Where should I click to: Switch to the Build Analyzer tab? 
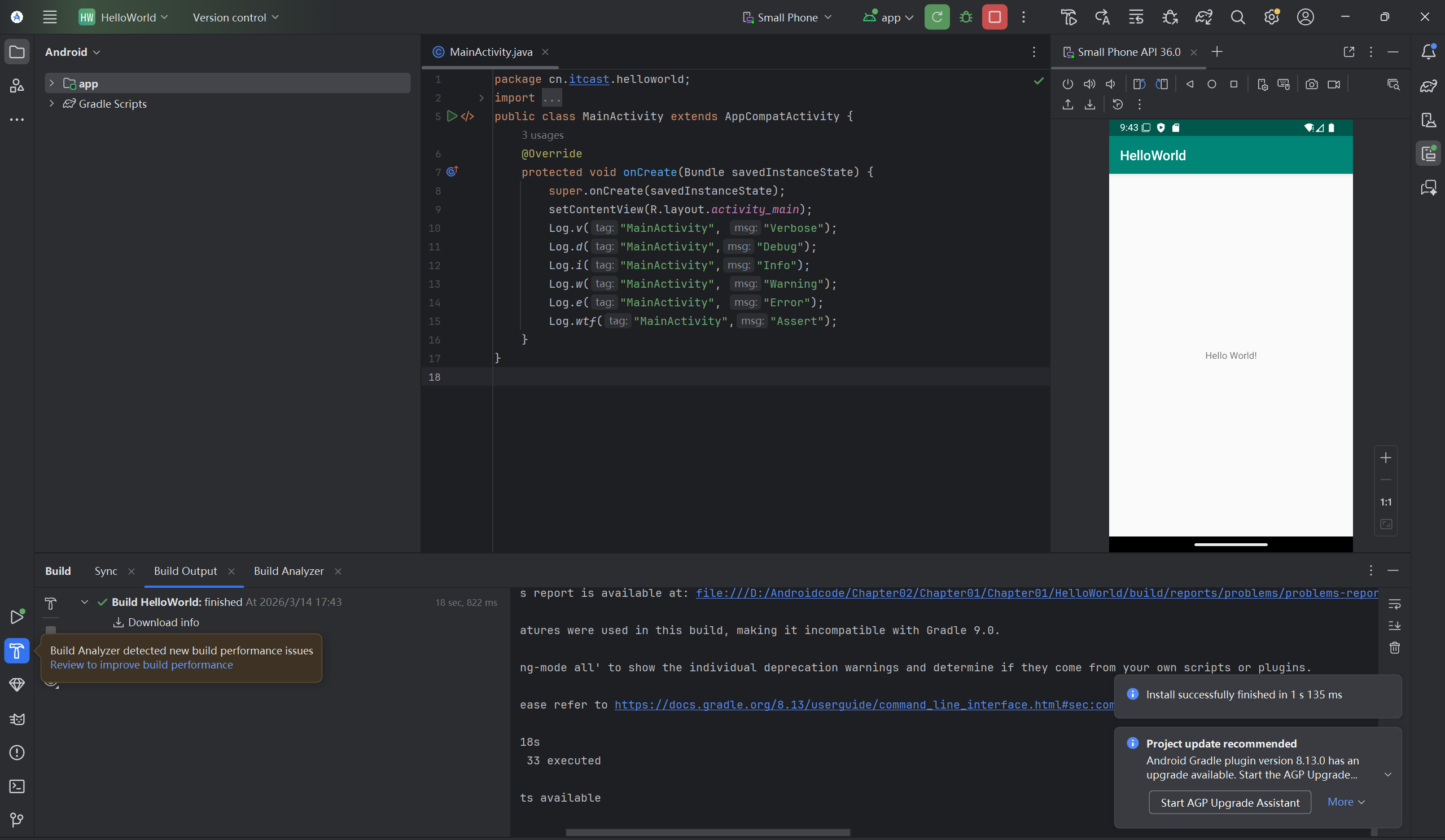[288, 571]
